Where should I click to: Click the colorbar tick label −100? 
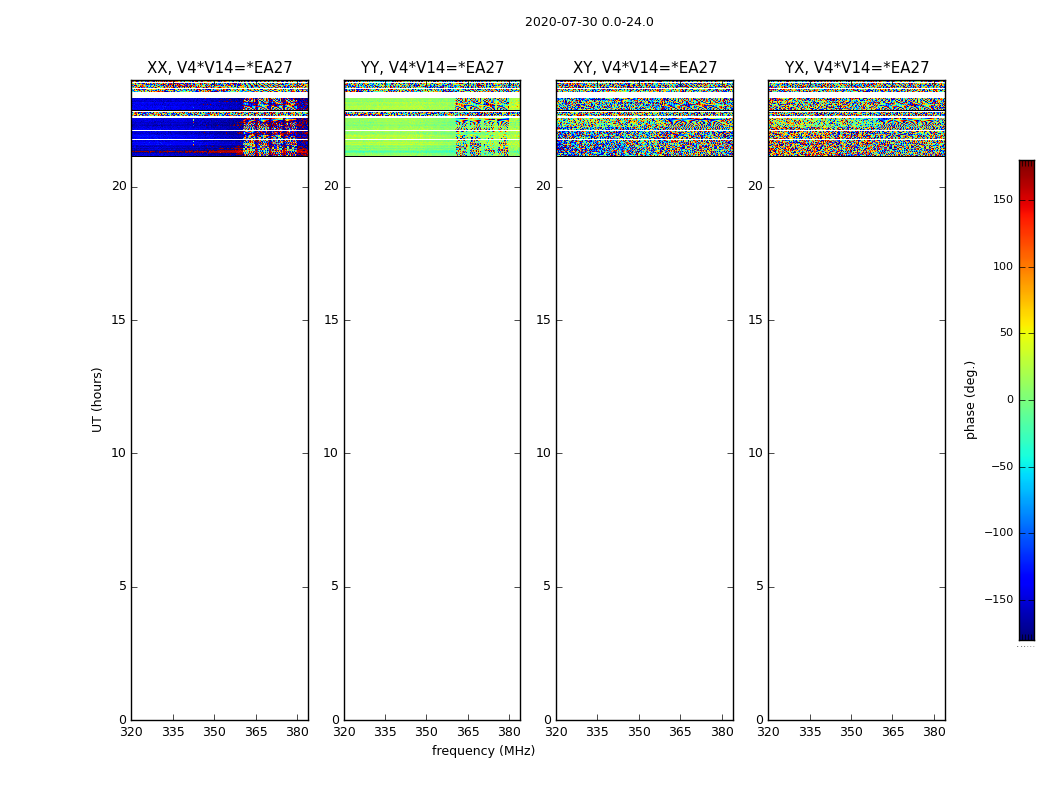(999, 533)
